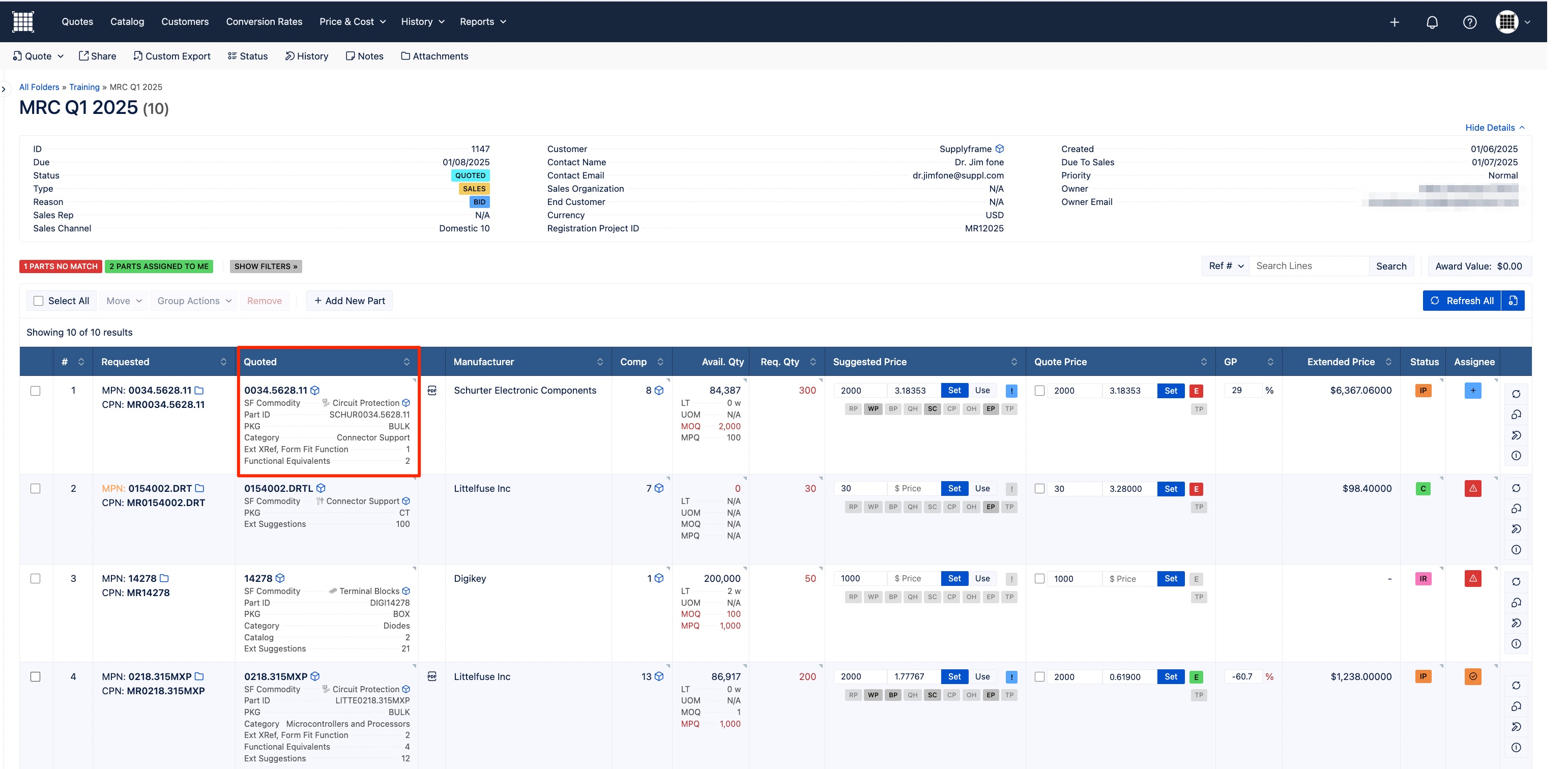Collapse details with Hide Details
Viewport: 1568px width, 769px height.
pos(1494,128)
